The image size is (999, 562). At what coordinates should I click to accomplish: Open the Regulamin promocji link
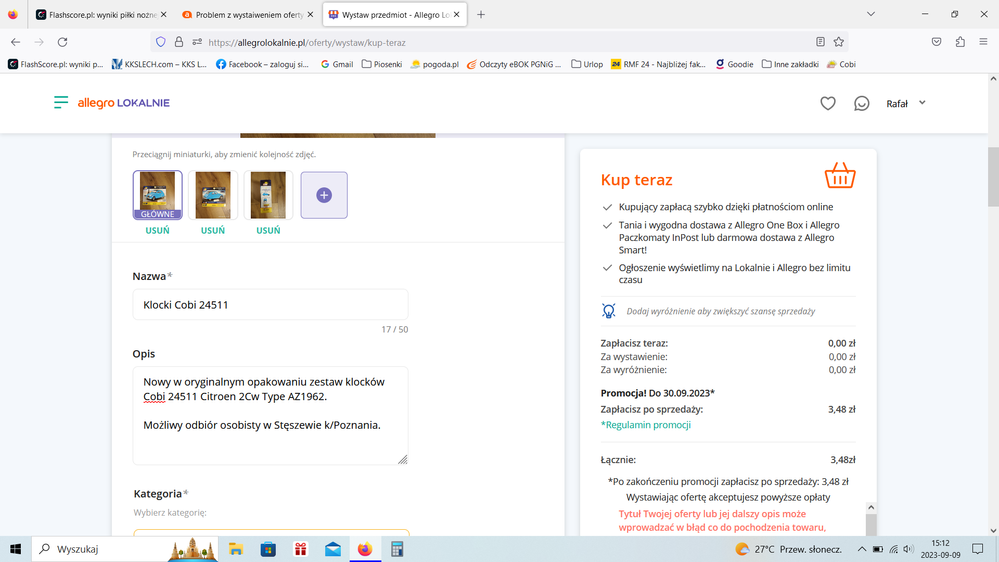coord(645,425)
